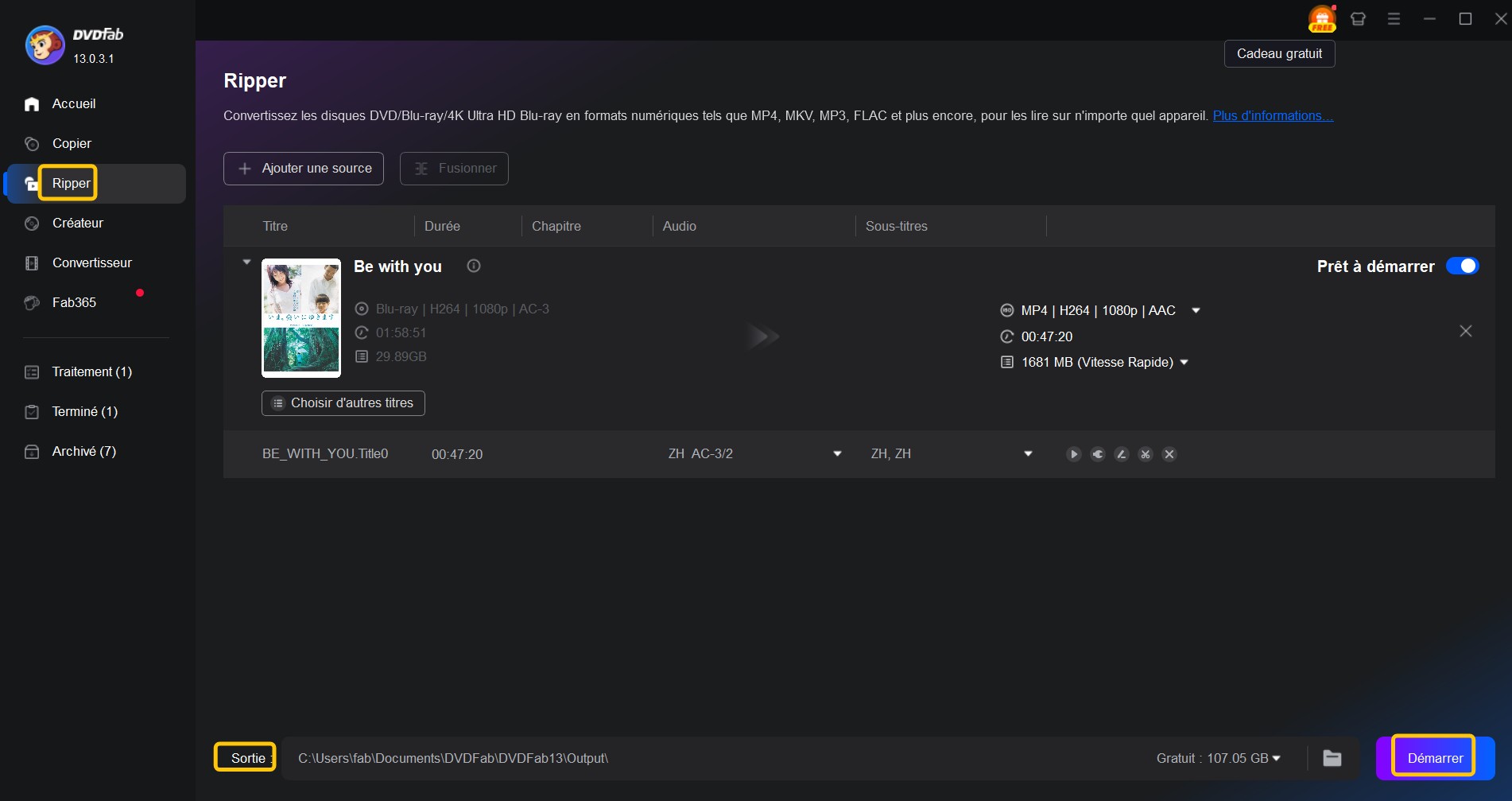1512x801 pixels.
Task: Click the Fusionner button
Action: pyautogui.click(x=454, y=169)
